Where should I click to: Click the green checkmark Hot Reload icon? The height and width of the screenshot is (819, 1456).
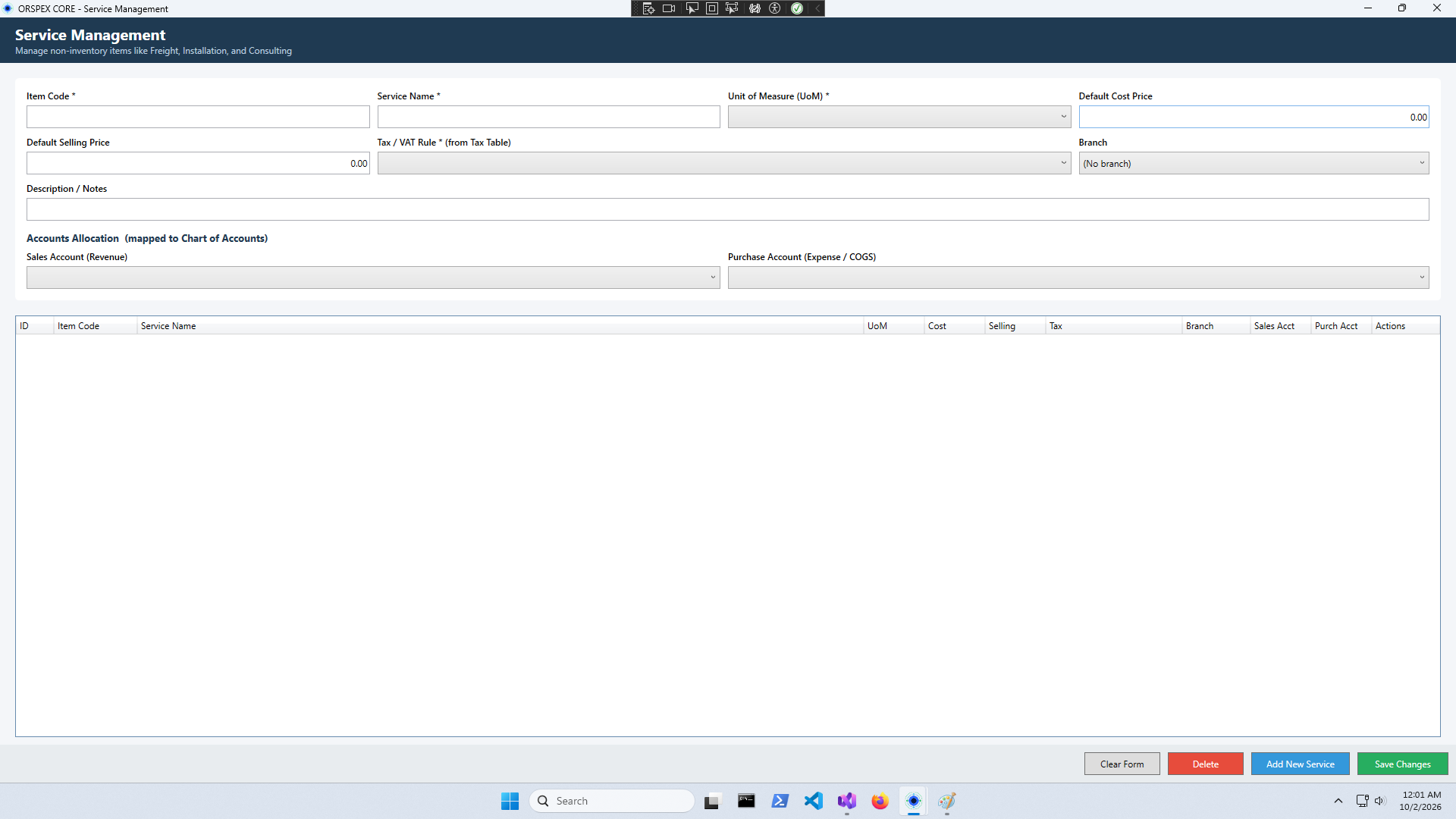(797, 8)
